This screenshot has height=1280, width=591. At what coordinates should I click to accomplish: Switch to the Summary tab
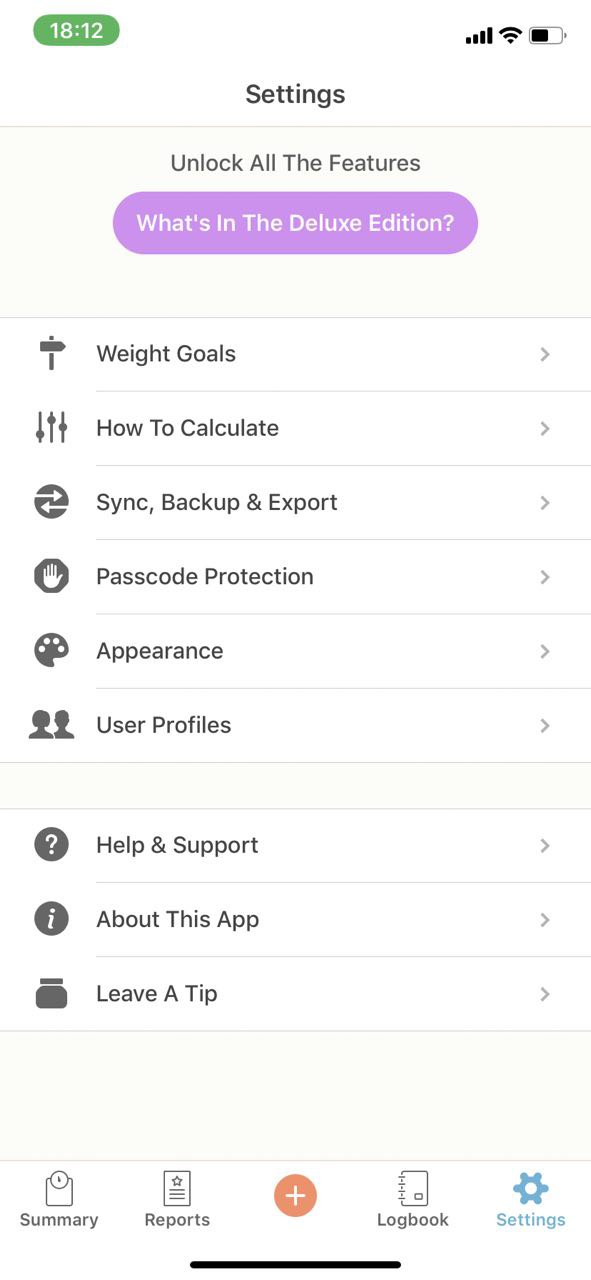[59, 1200]
